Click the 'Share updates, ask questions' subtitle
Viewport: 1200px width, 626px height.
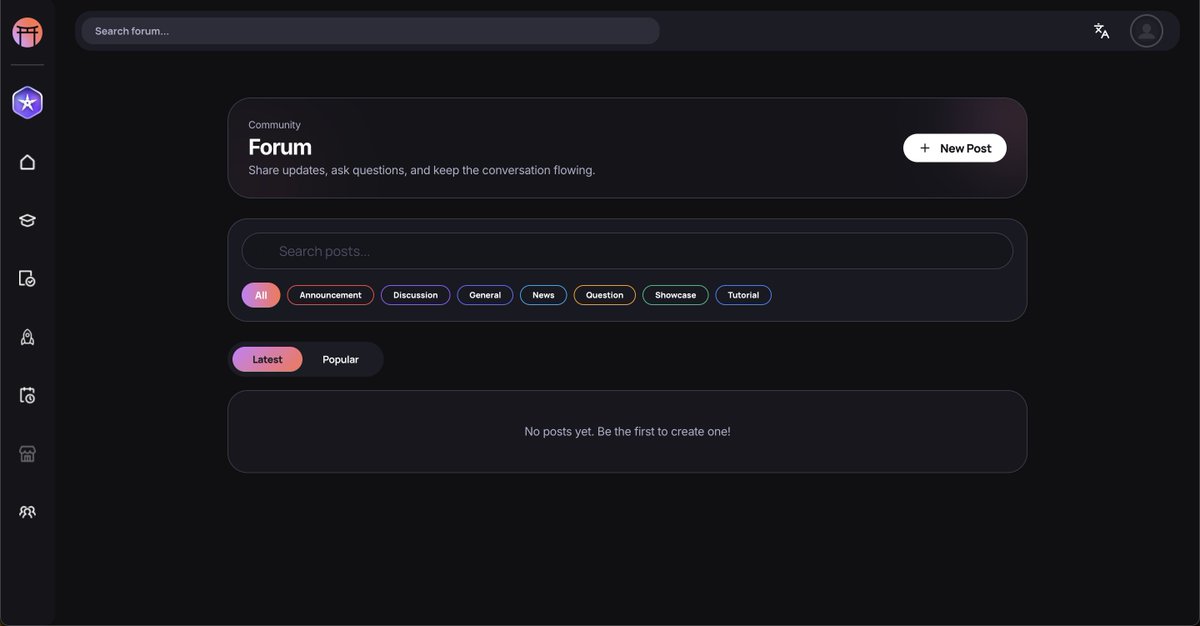(421, 170)
